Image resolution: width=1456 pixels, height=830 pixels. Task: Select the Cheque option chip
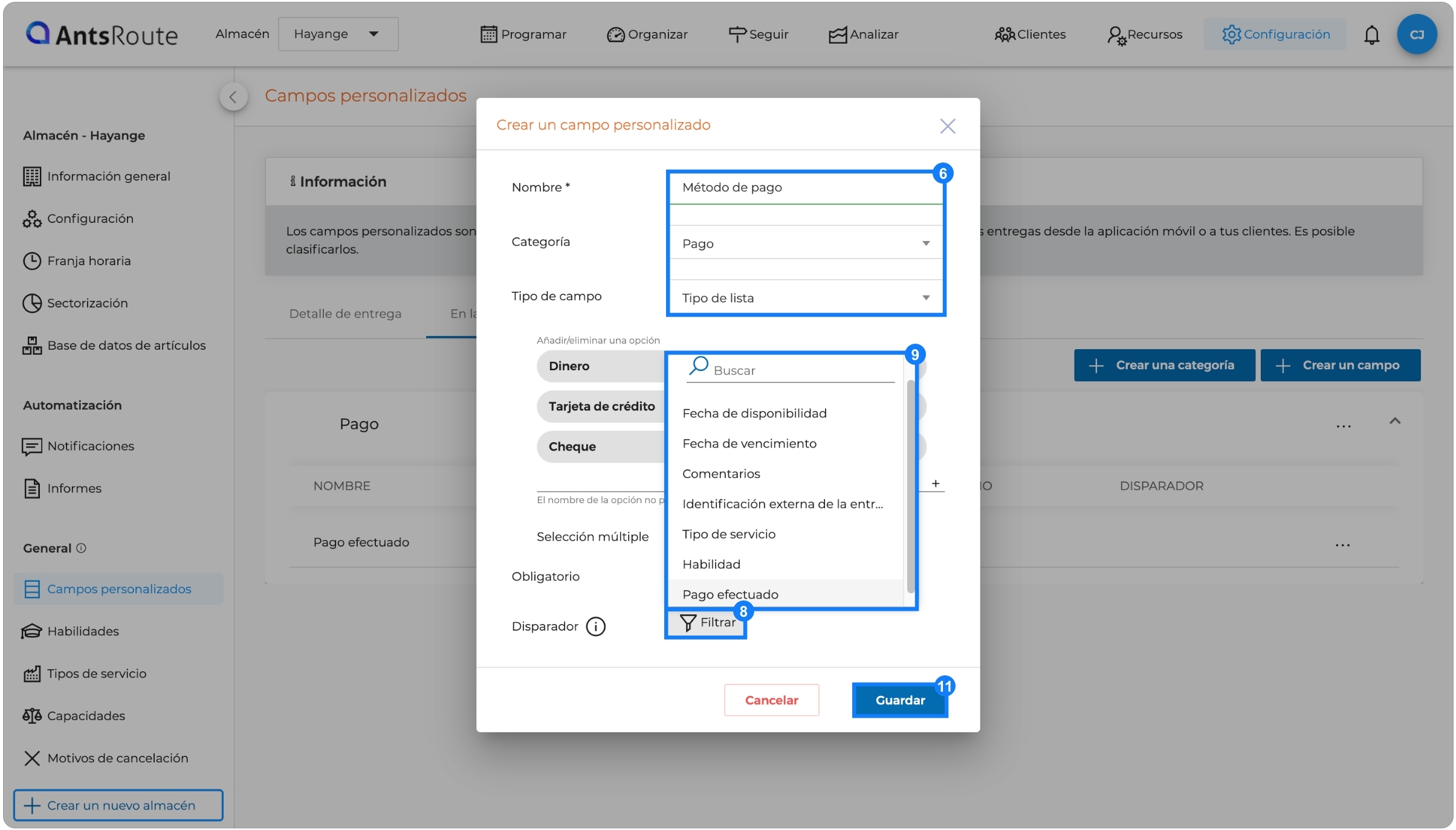[x=600, y=447]
